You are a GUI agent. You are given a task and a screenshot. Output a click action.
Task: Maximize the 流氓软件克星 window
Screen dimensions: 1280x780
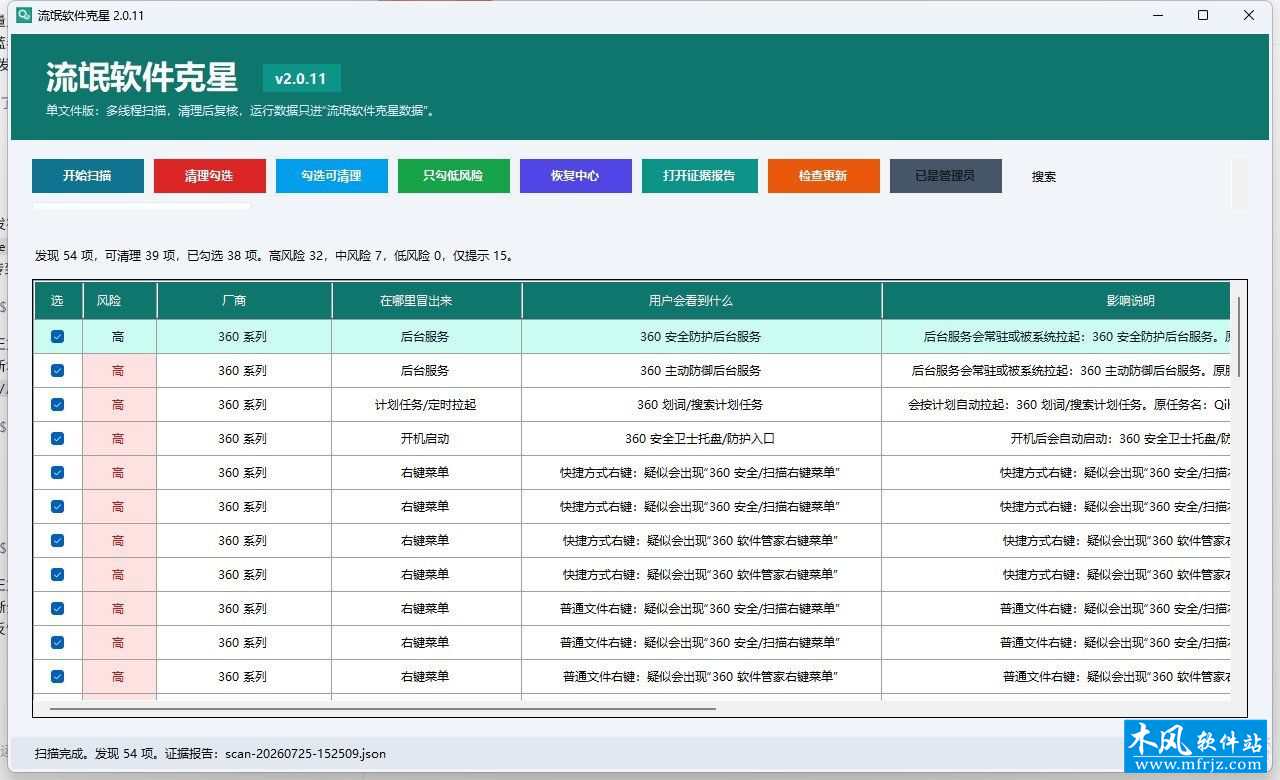1203,15
